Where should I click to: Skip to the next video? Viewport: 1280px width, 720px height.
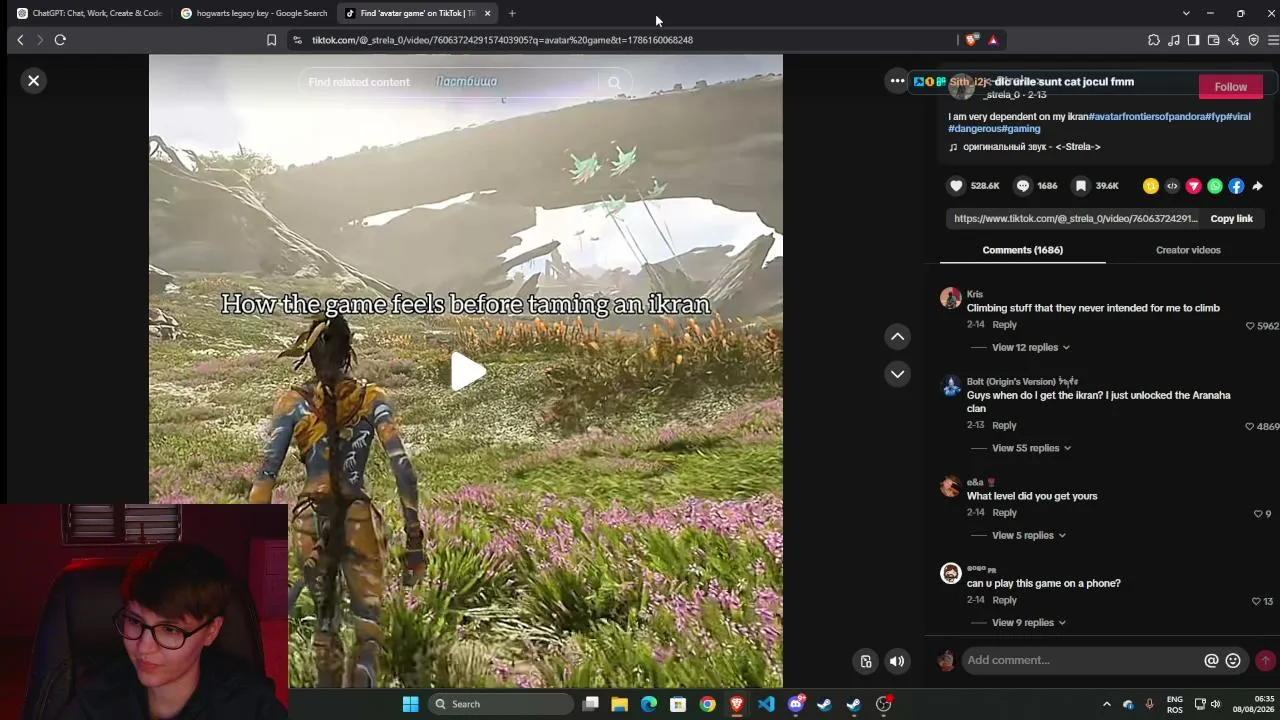pyautogui.click(x=897, y=374)
